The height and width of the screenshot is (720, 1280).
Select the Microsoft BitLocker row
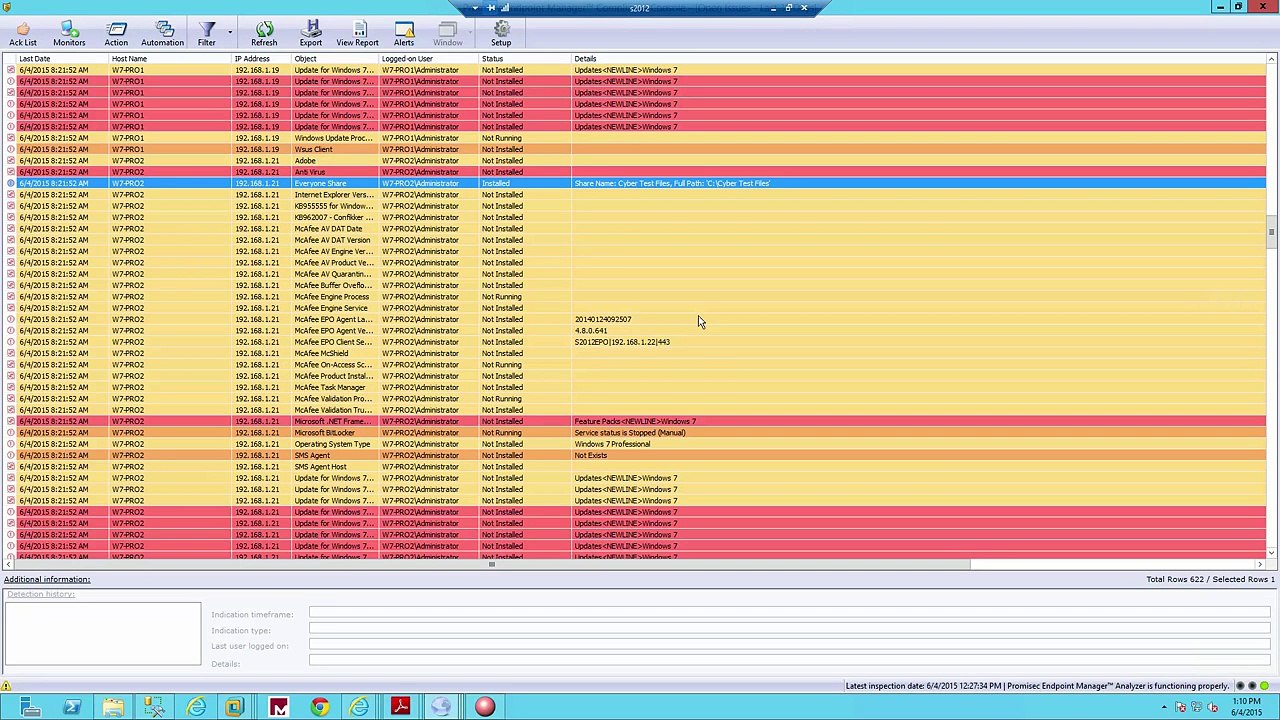pyautogui.click(x=636, y=433)
